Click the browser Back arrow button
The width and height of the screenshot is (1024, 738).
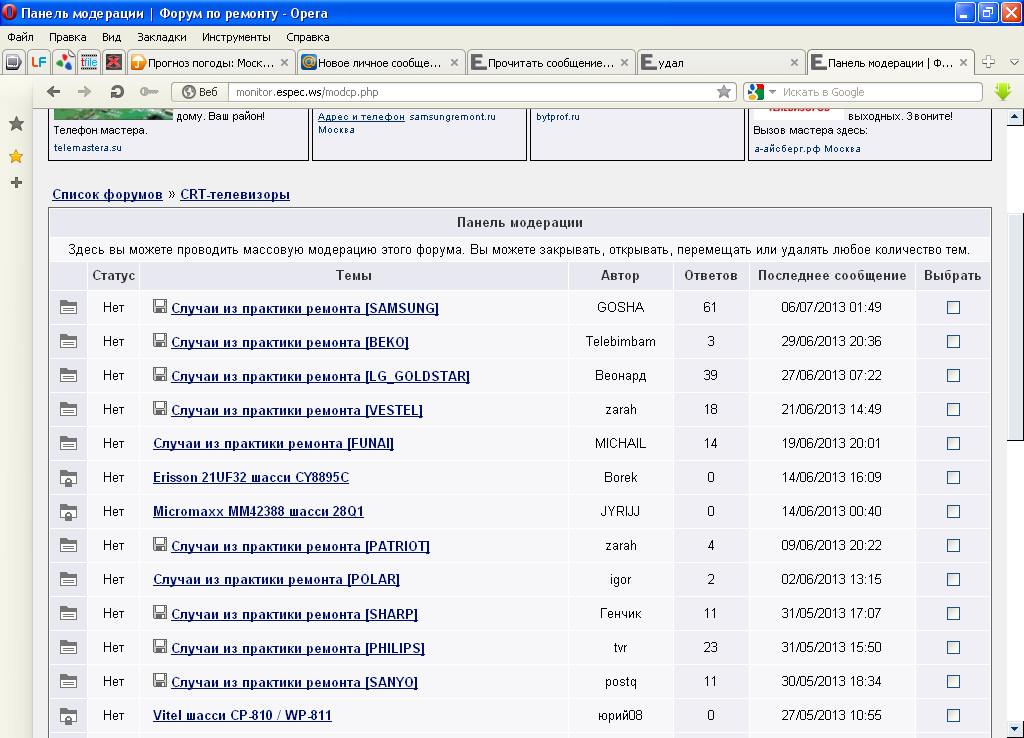click(x=54, y=91)
